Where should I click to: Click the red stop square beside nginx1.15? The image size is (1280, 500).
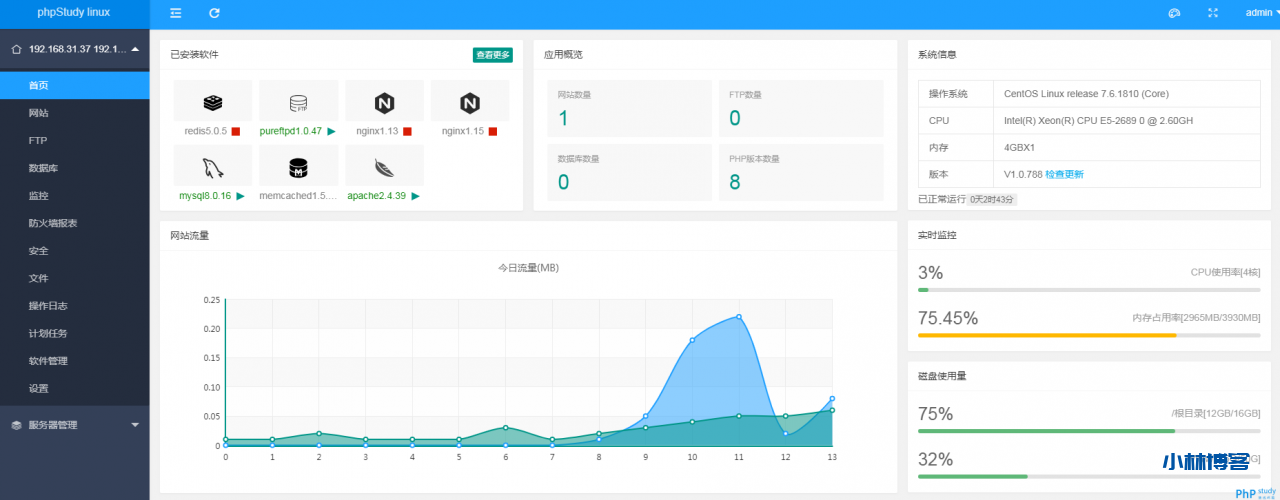(493, 131)
